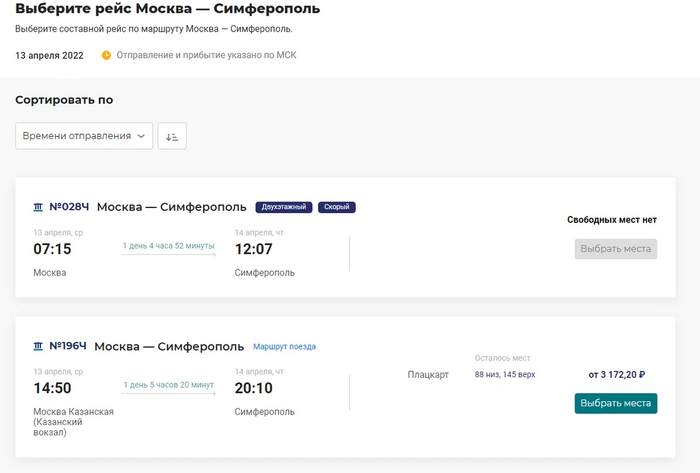Click the "Скорый" badge
The image size is (700, 473).
[337, 207]
